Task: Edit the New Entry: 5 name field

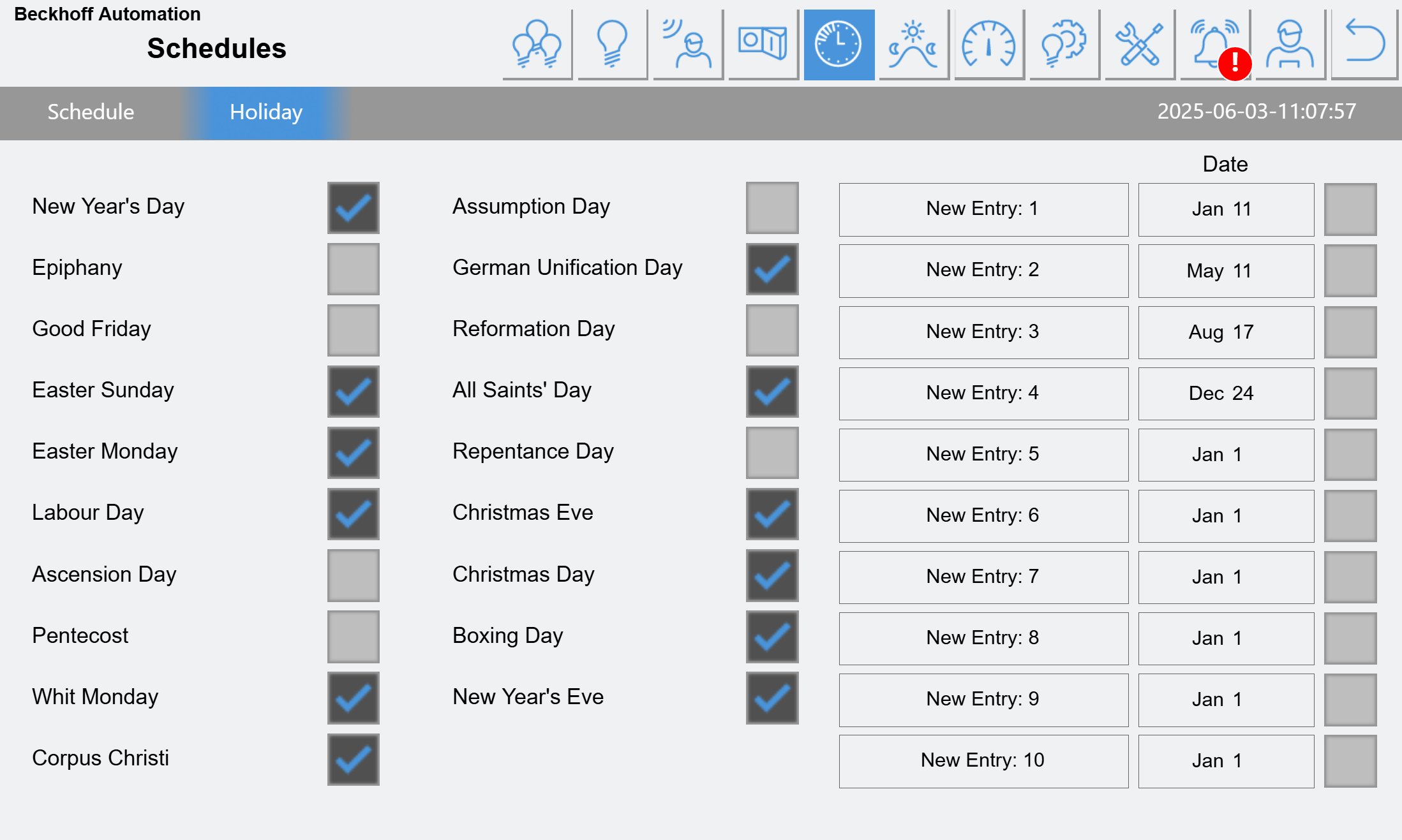Action: (983, 455)
